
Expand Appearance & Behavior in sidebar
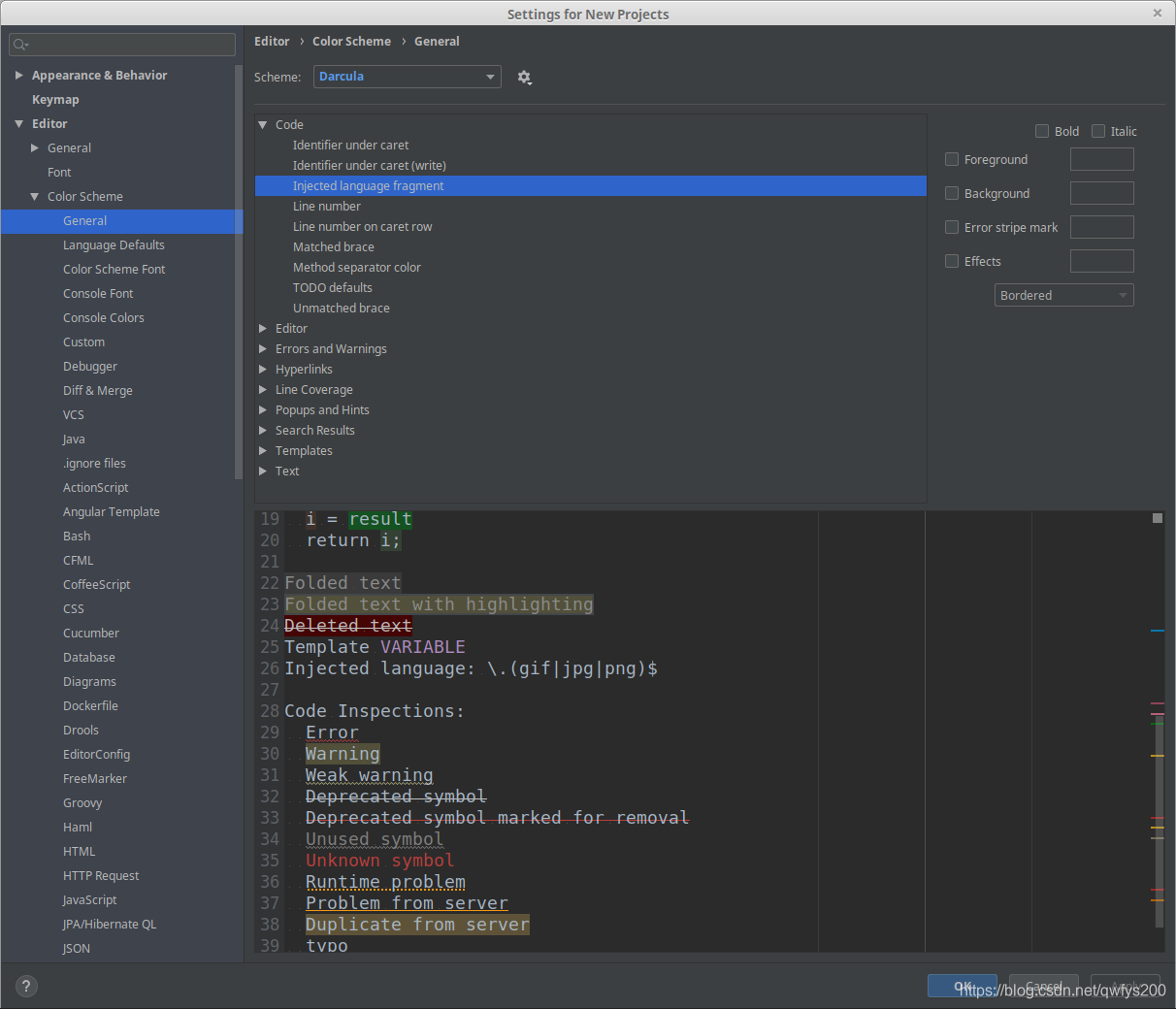18,75
